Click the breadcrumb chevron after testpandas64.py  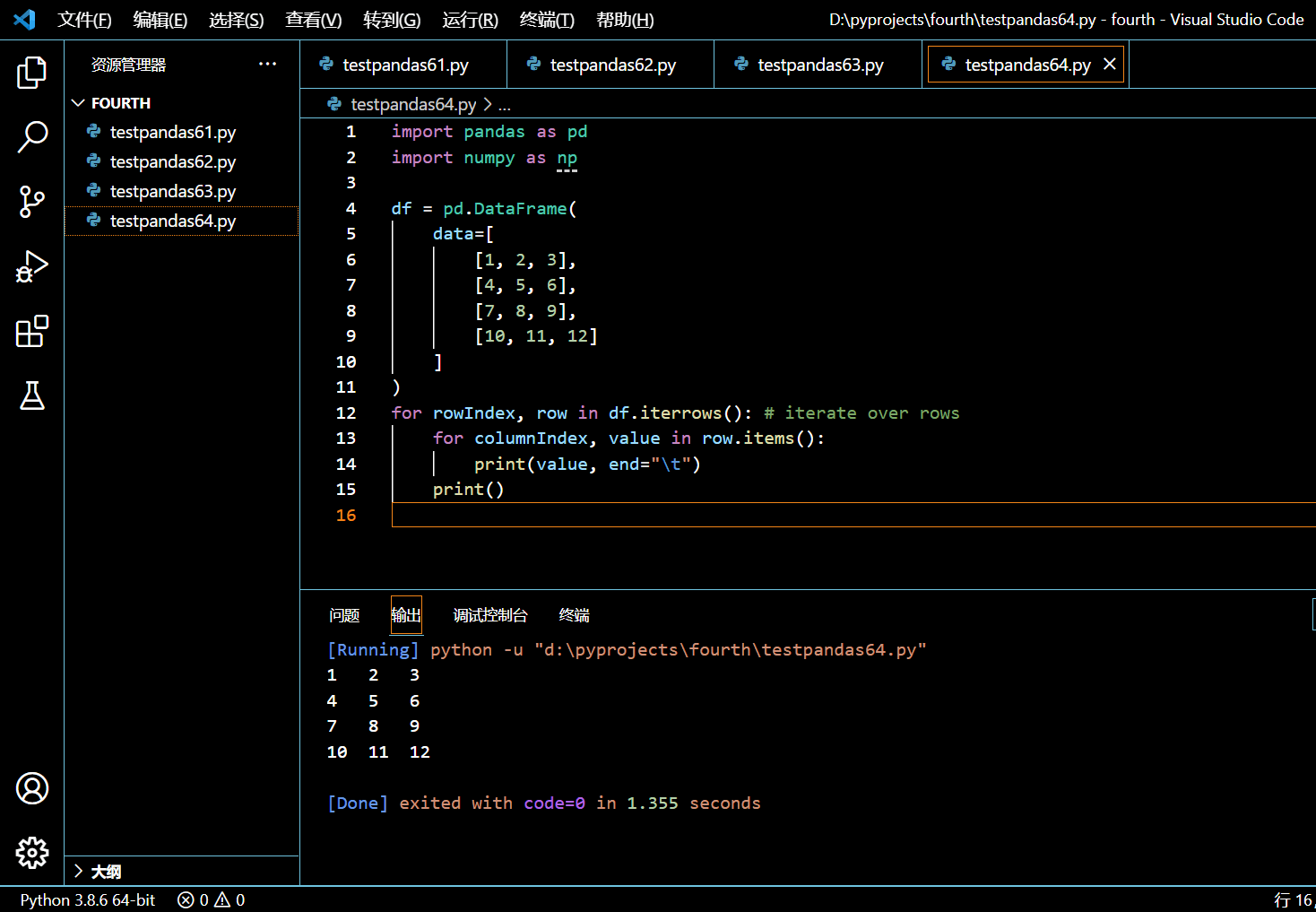click(x=488, y=104)
